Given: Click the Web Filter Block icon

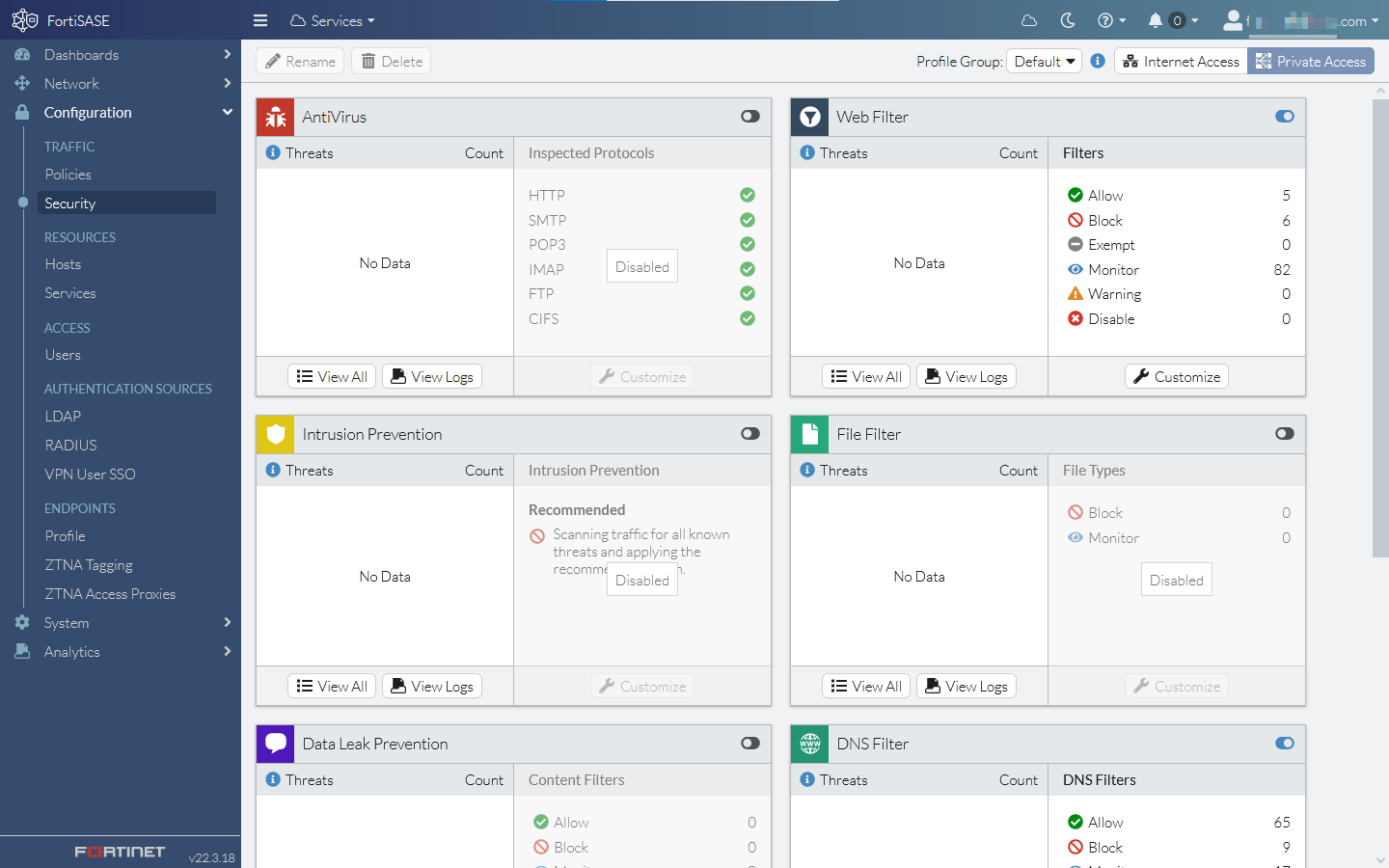Looking at the screenshot, I should coord(1076,220).
